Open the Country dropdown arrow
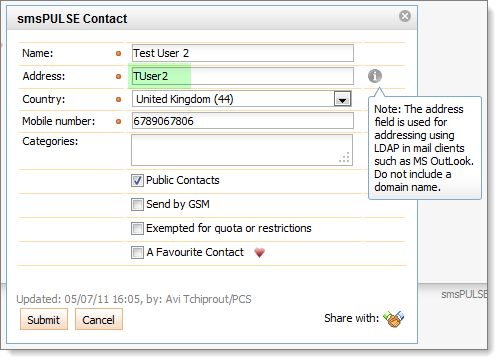The height and width of the screenshot is (363, 501). click(342, 99)
